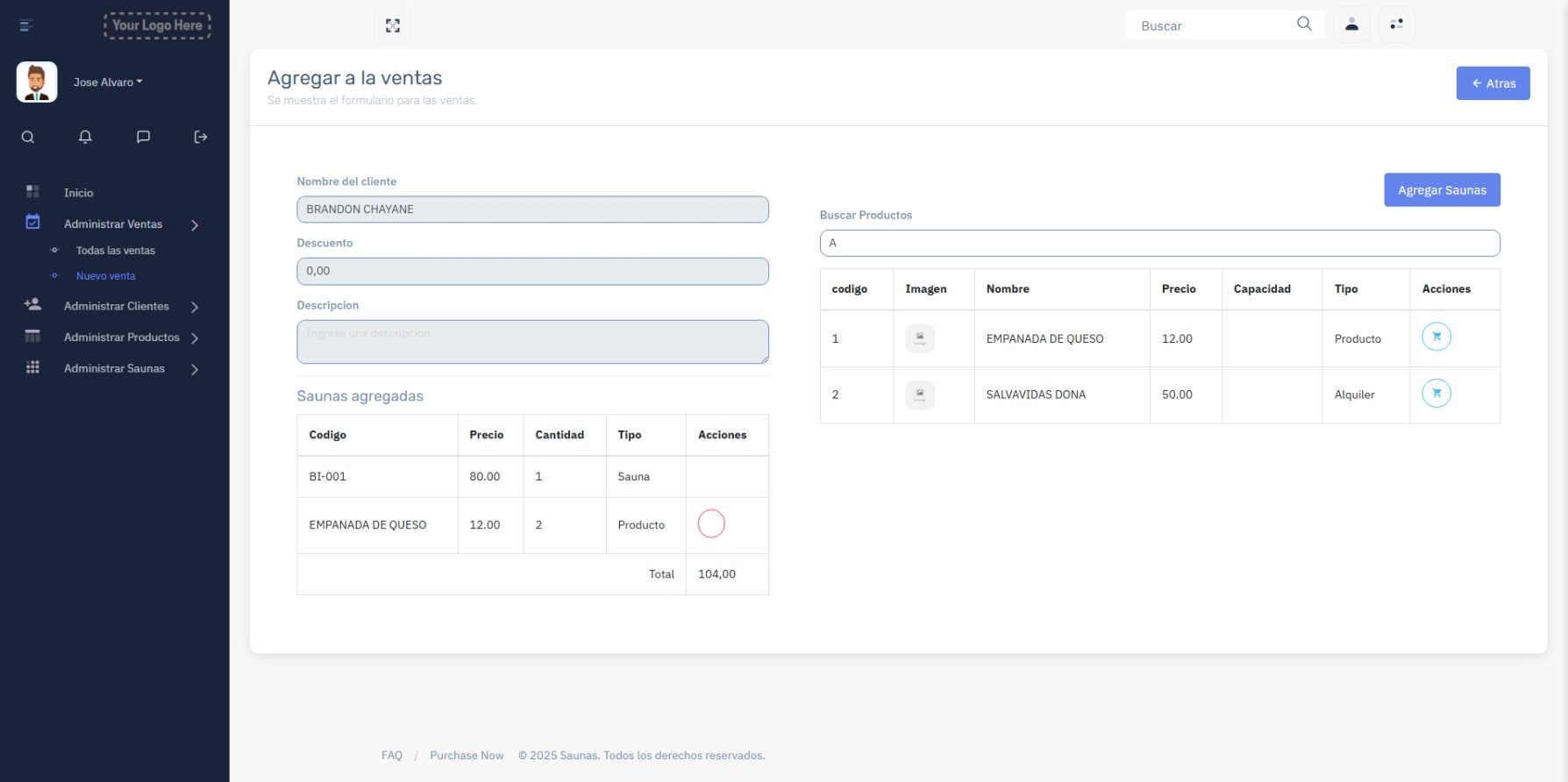Image resolution: width=1568 pixels, height=782 pixels.
Task: Open the chat messages icon in sidebar
Action: (143, 137)
